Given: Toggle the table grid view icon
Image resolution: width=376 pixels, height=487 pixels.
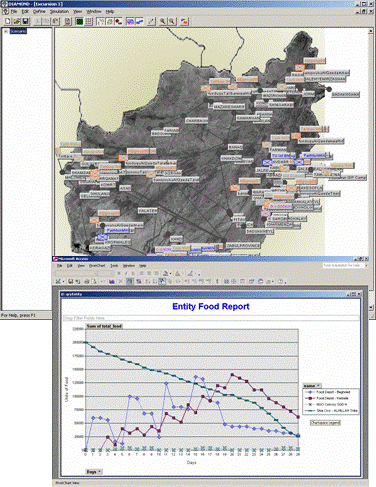Looking at the screenshot, I should coord(89,21).
